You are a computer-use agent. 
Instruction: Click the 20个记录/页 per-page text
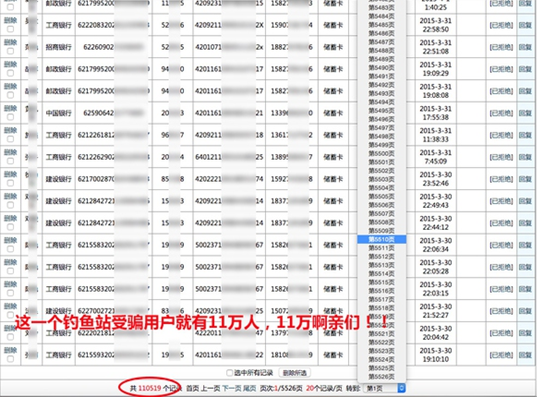point(324,388)
